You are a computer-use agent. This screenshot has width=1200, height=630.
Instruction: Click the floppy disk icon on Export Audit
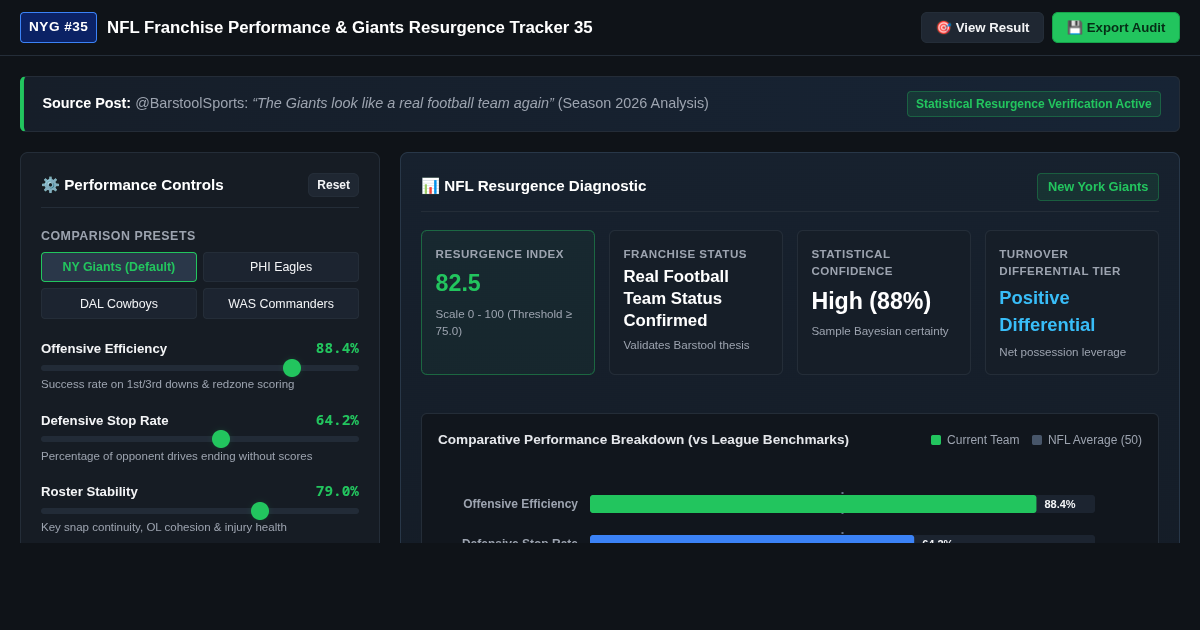1075,27
